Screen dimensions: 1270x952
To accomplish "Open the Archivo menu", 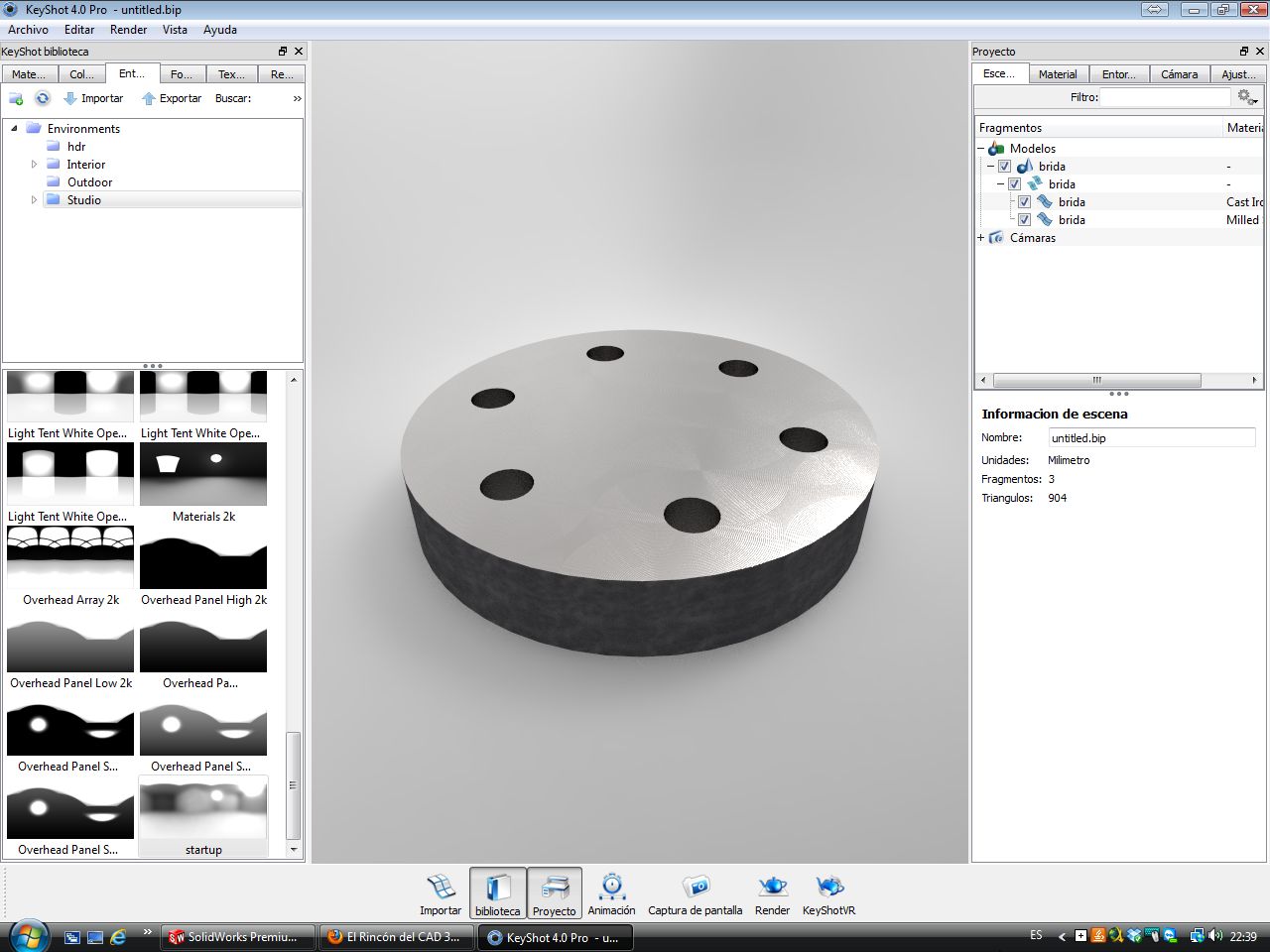I will (x=28, y=30).
